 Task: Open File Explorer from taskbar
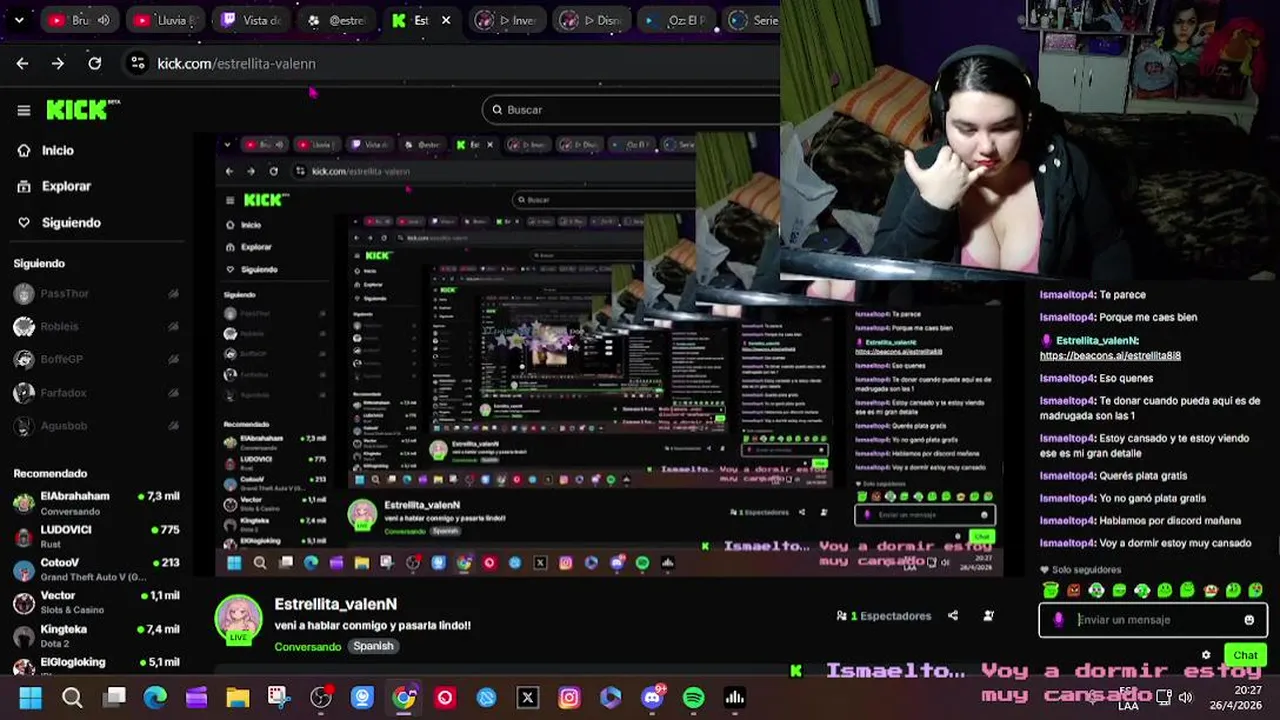coord(238,698)
